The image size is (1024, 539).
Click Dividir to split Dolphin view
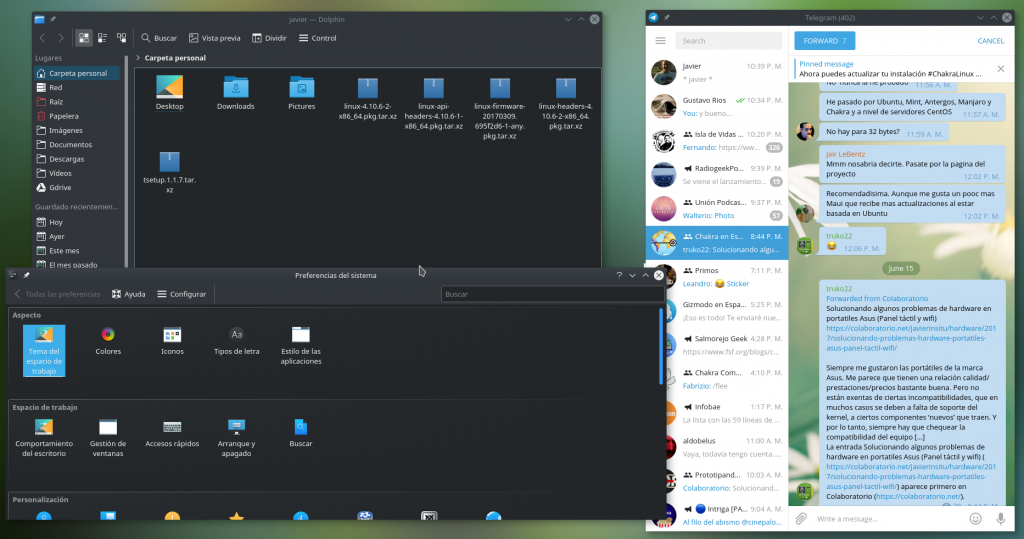pyautogui.click(x=270, y=38)
